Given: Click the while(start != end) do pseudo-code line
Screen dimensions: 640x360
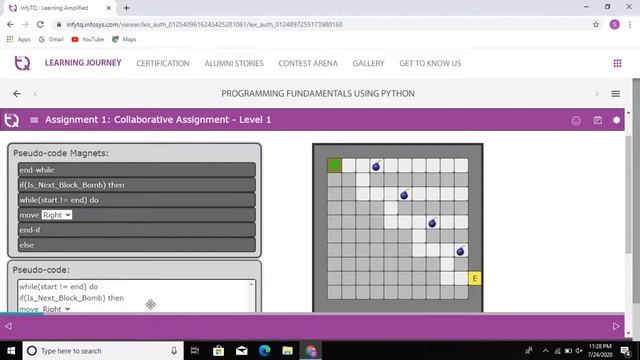Looking at the screenshot, I should click(x=58, y=287).
